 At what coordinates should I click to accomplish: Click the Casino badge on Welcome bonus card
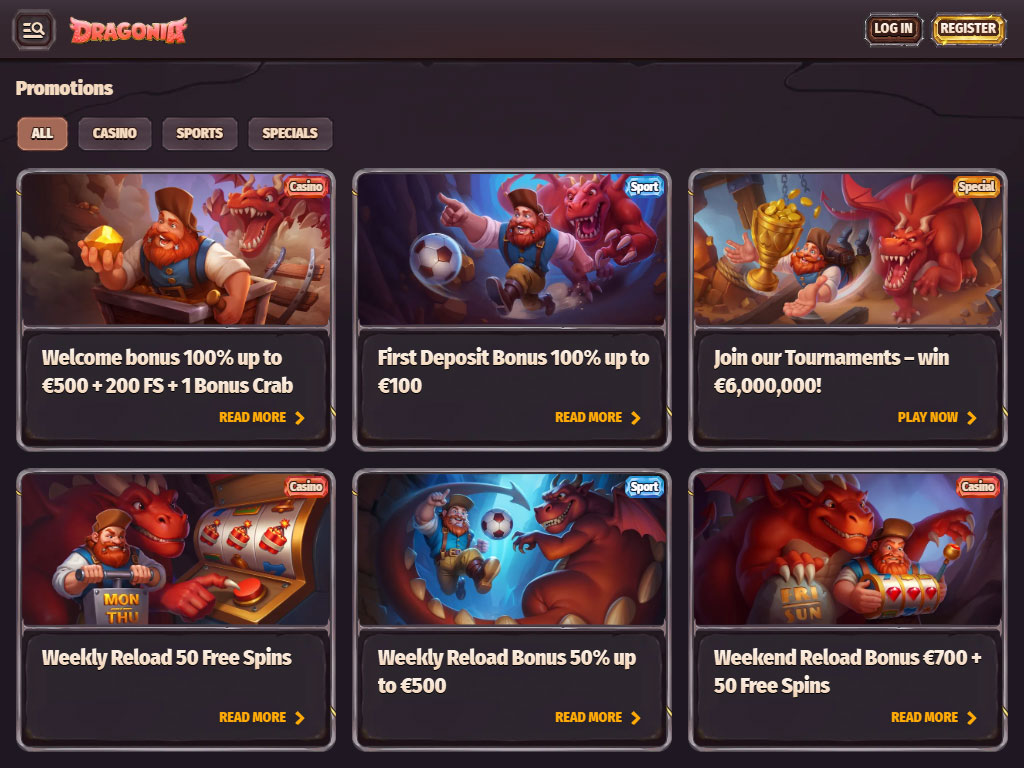click(x=306, y=187)
